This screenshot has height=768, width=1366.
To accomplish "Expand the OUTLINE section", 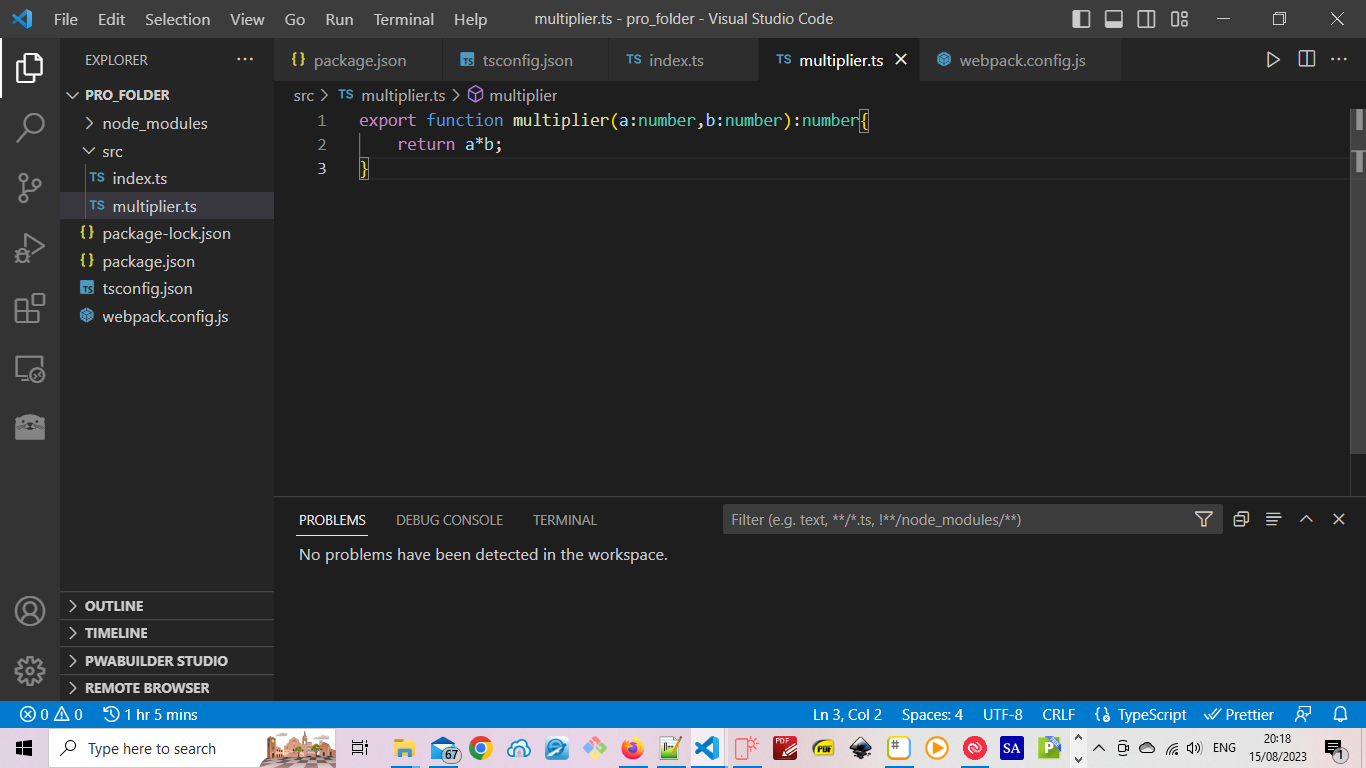I will [x=114, y=606].
